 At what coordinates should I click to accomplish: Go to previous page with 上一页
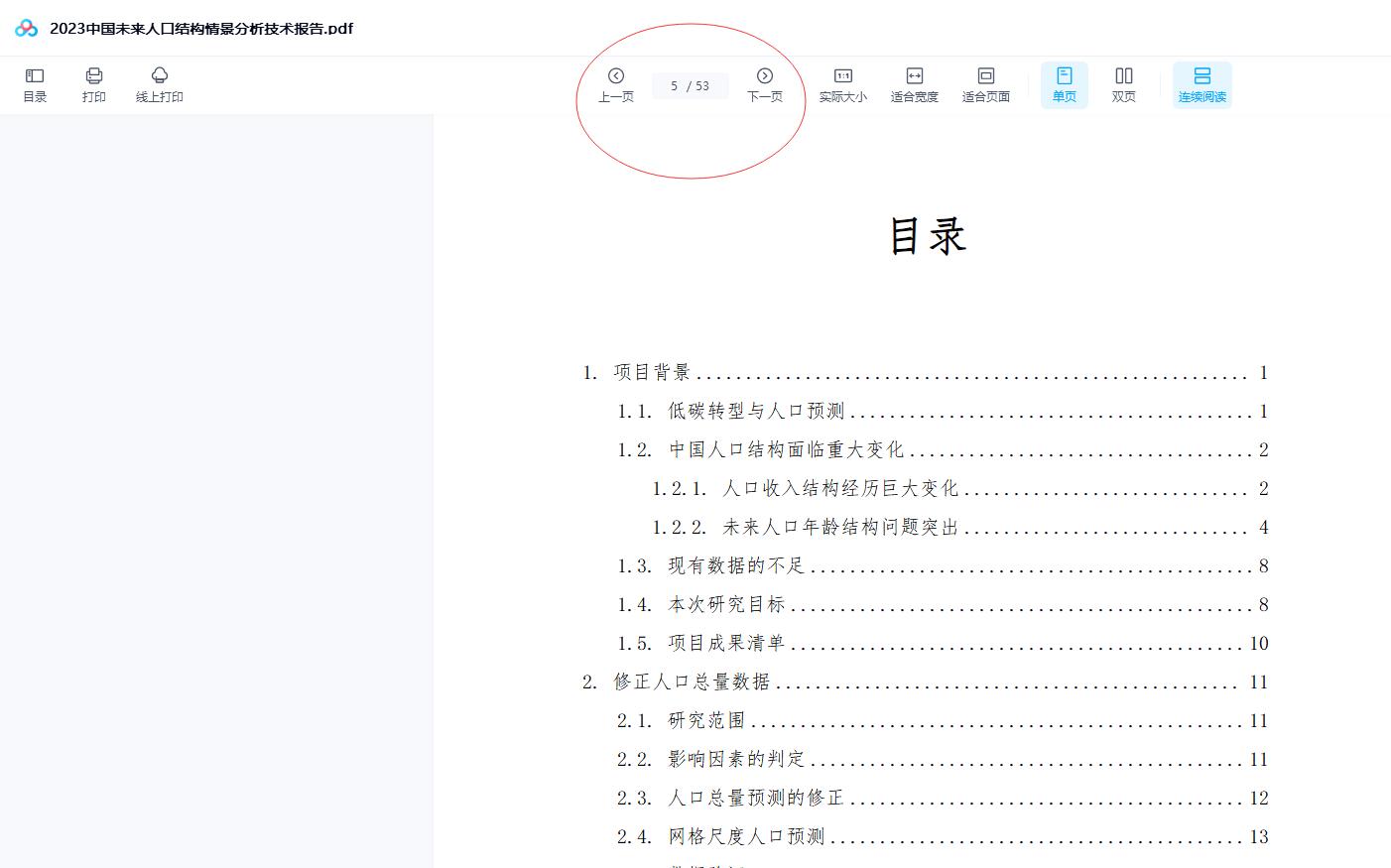pos(615,84)
